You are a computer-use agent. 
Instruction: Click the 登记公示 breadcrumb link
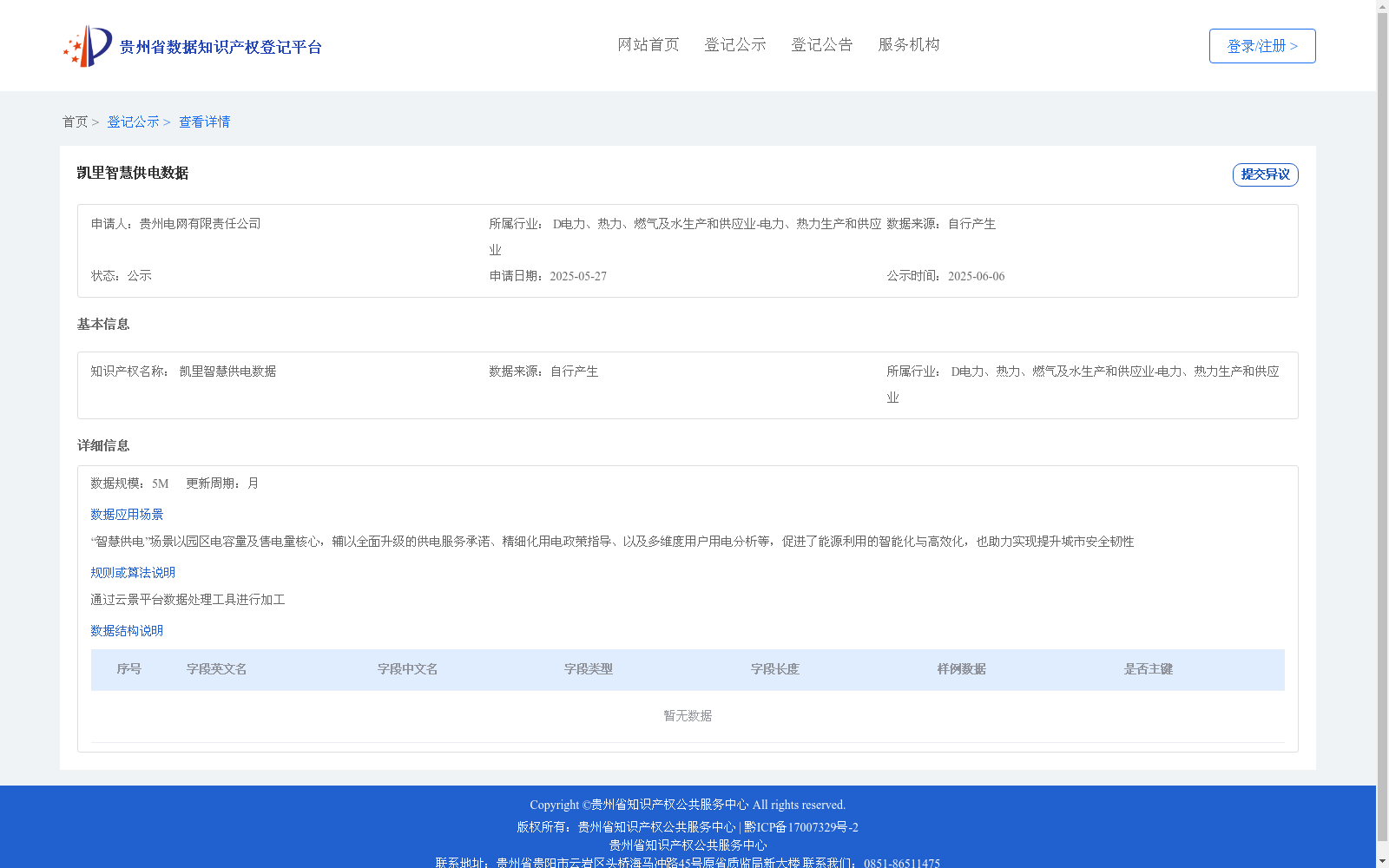[x=133, y=122]
